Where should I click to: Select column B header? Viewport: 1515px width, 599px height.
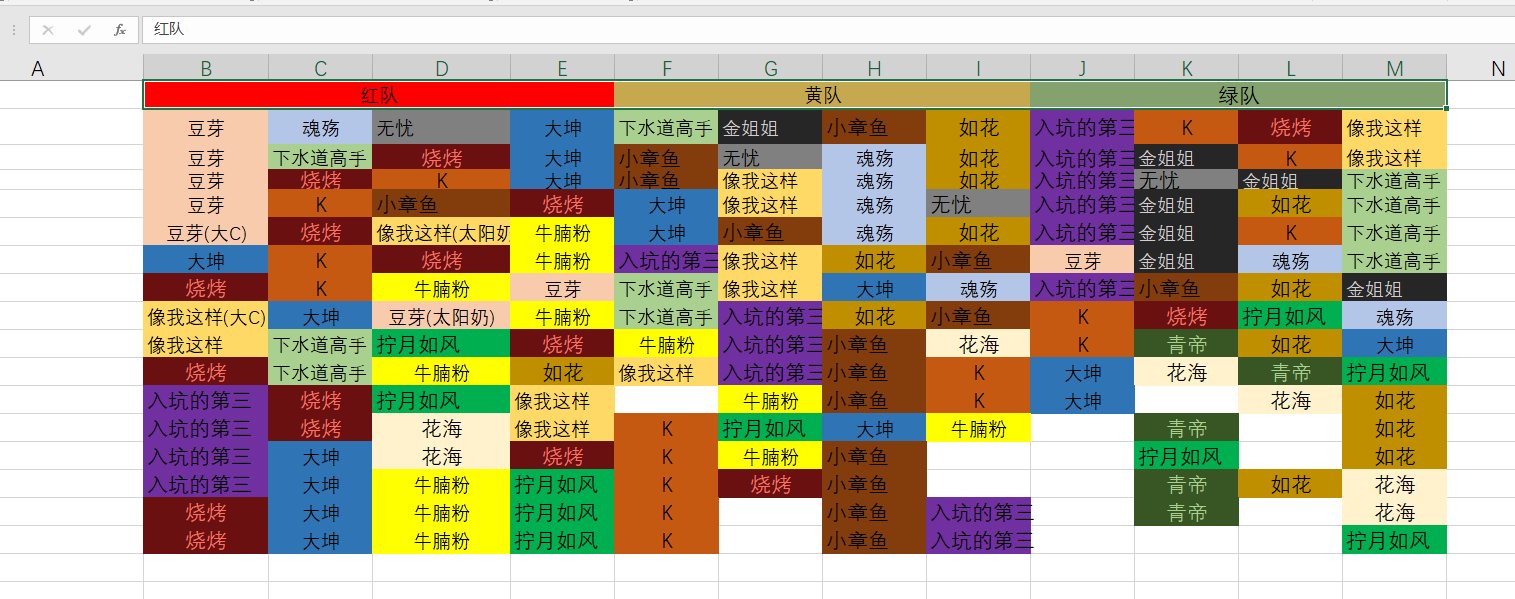click(205, 69)
